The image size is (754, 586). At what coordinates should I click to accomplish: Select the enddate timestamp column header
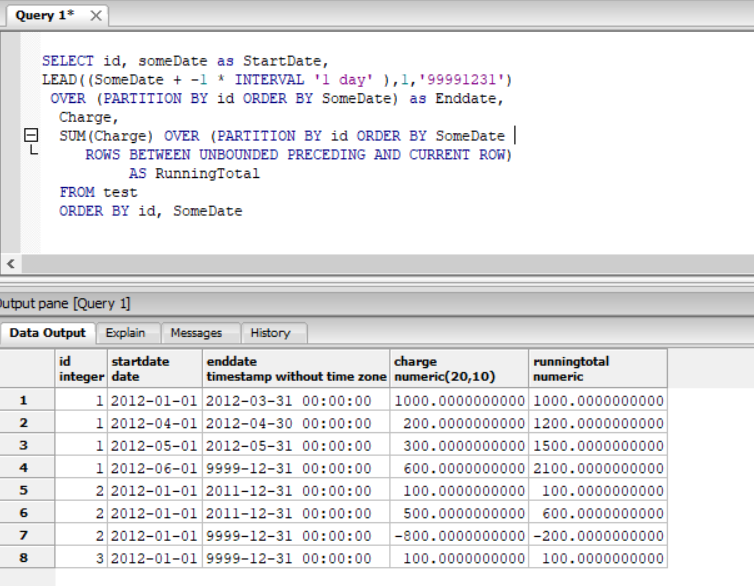coord(296,369)
